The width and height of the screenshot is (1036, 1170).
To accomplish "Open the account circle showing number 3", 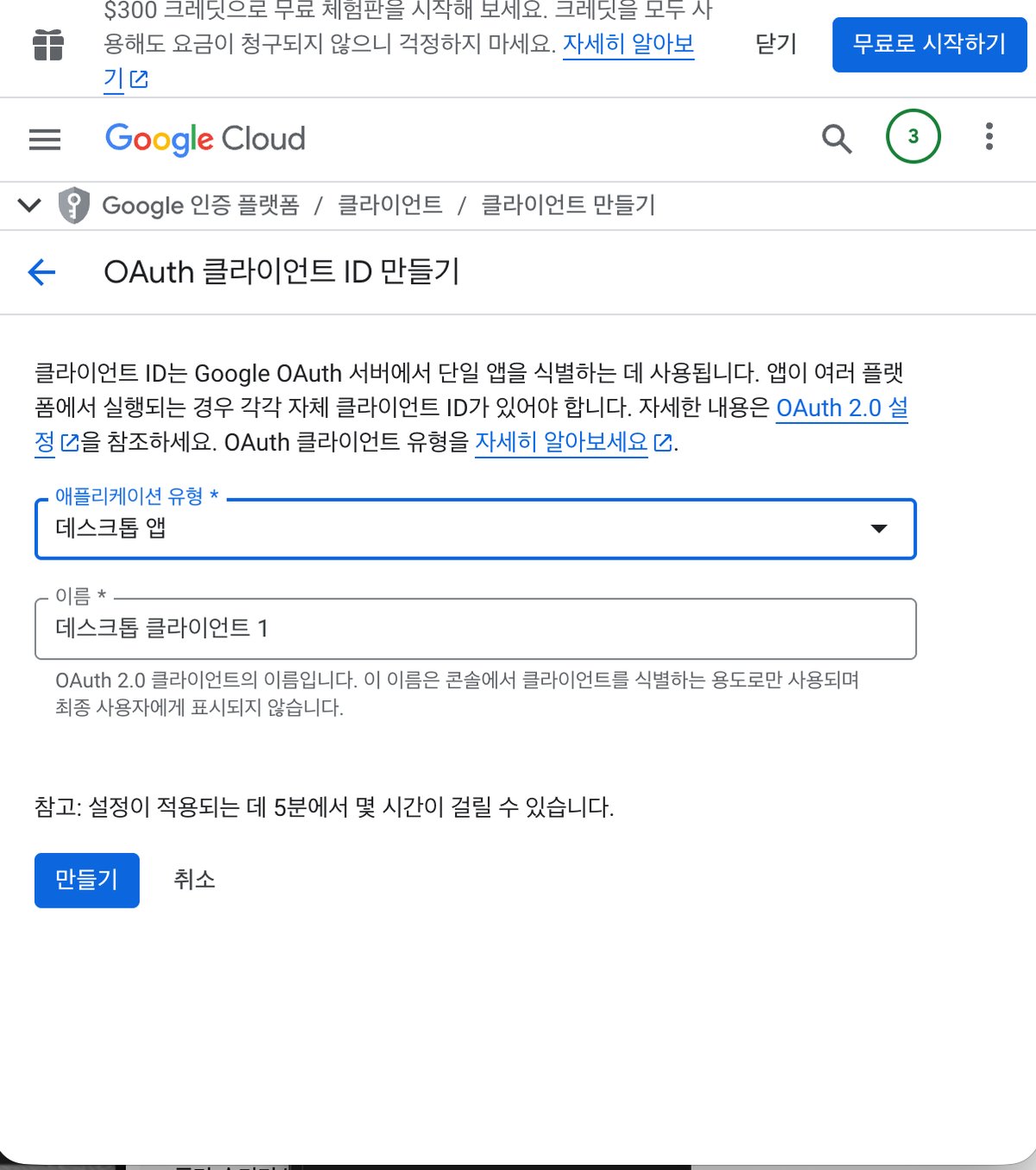I will [x=913, y=136].
